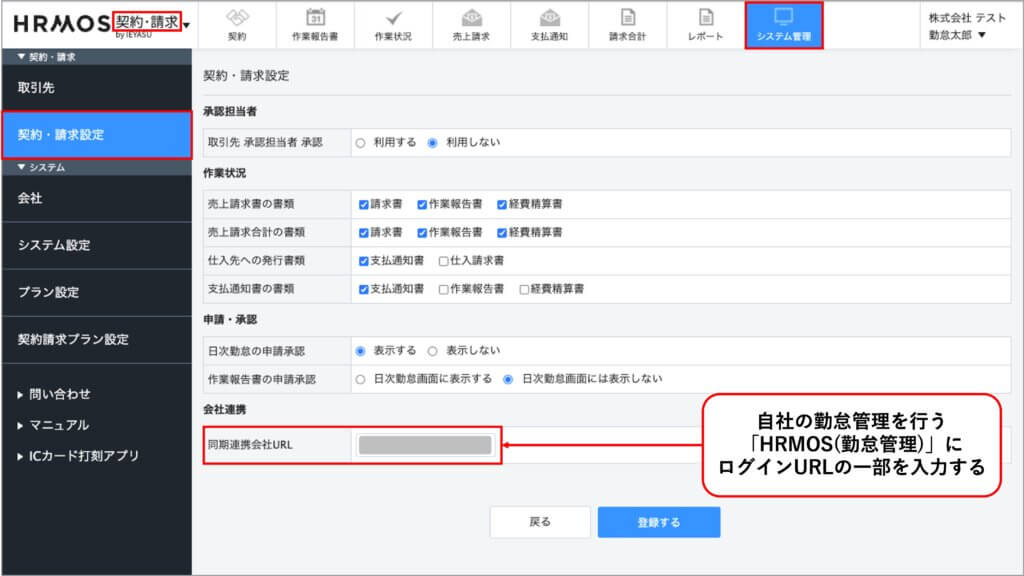Expand the 問い合わせ sidebar section
The width and height of the screenshot is (1024, 576).
[60, 394]
